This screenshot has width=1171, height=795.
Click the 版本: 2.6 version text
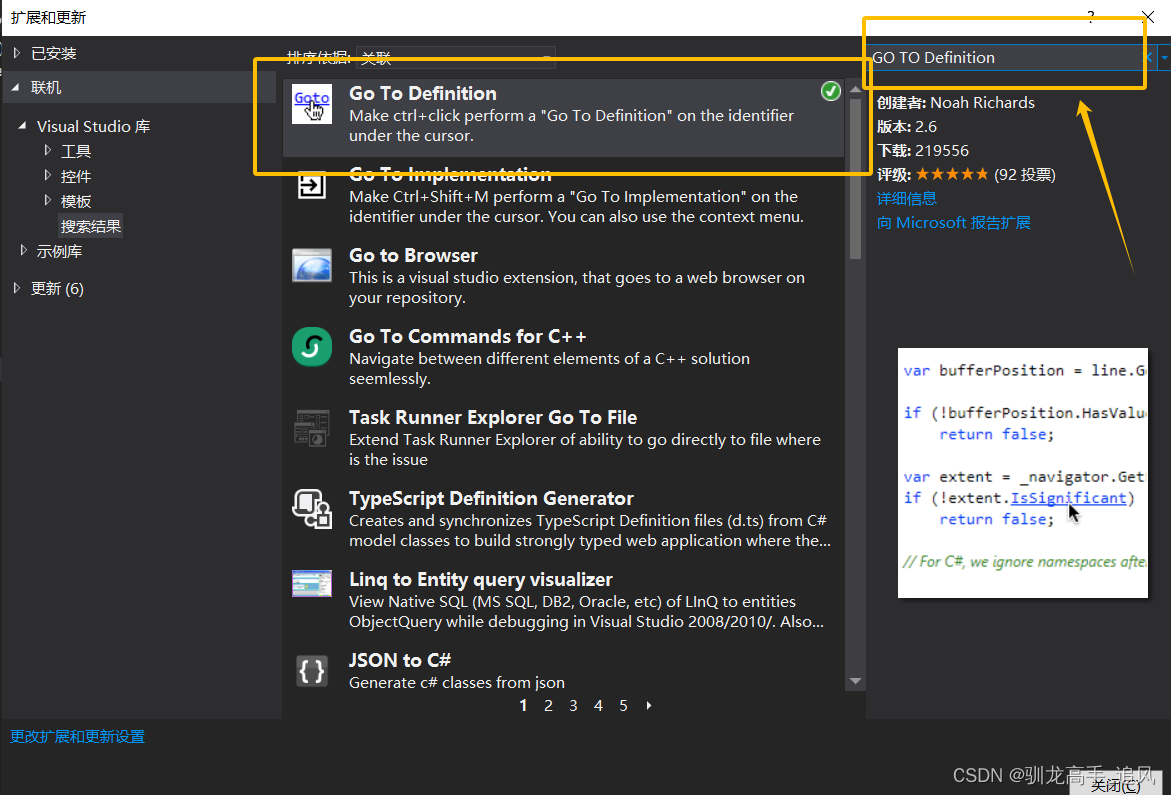[907, 127]
